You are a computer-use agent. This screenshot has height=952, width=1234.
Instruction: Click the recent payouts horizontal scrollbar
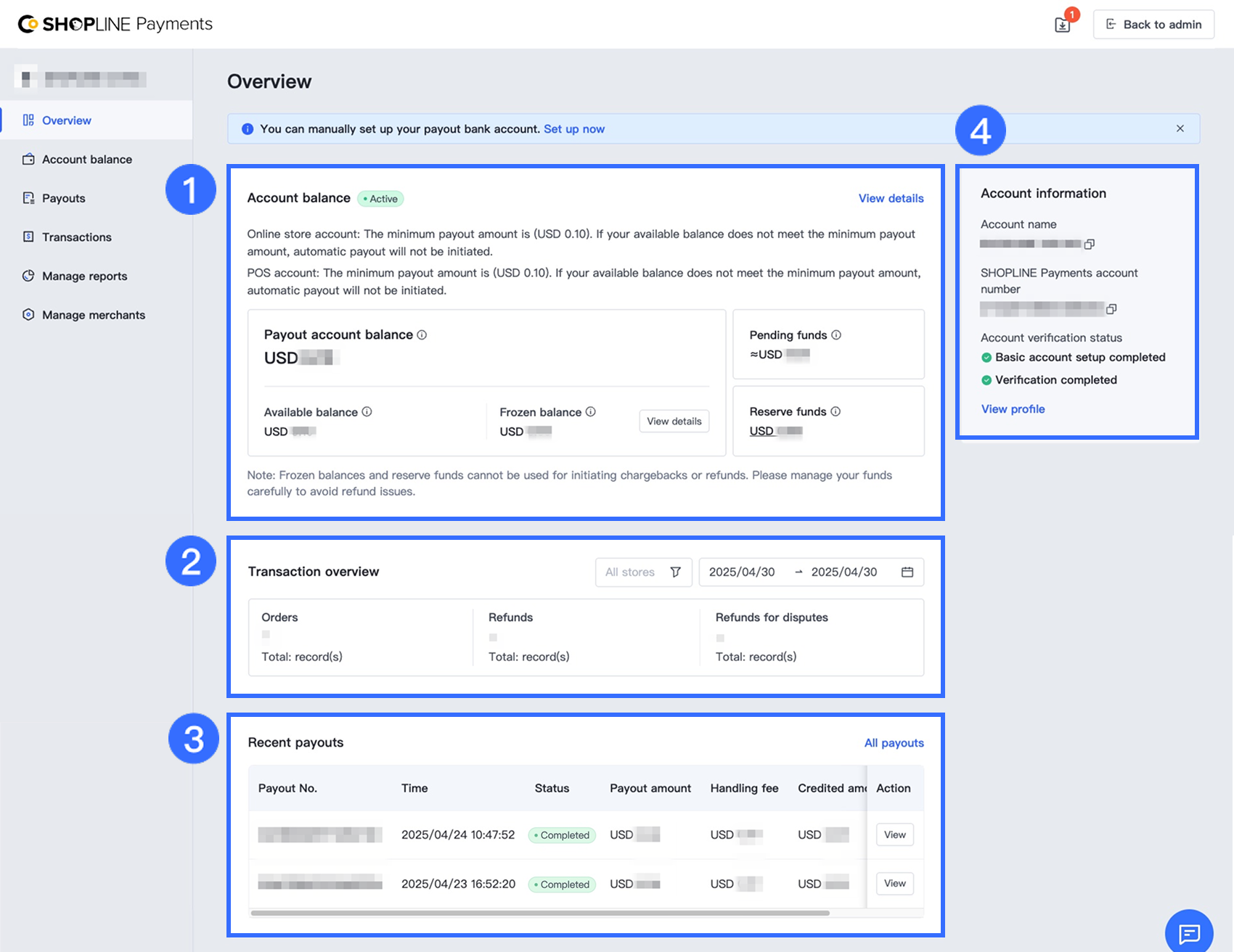coord(539,913)
